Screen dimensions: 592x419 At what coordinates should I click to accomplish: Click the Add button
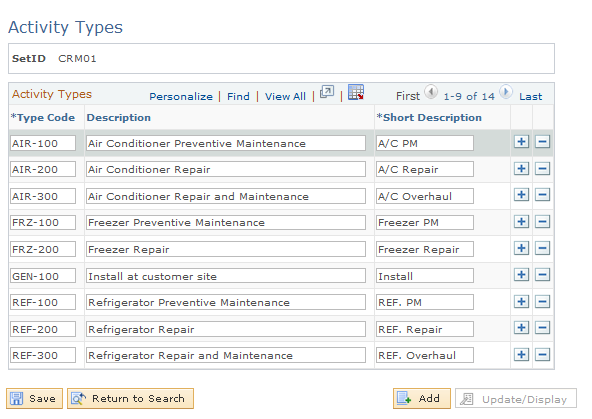tap(422, 399)
